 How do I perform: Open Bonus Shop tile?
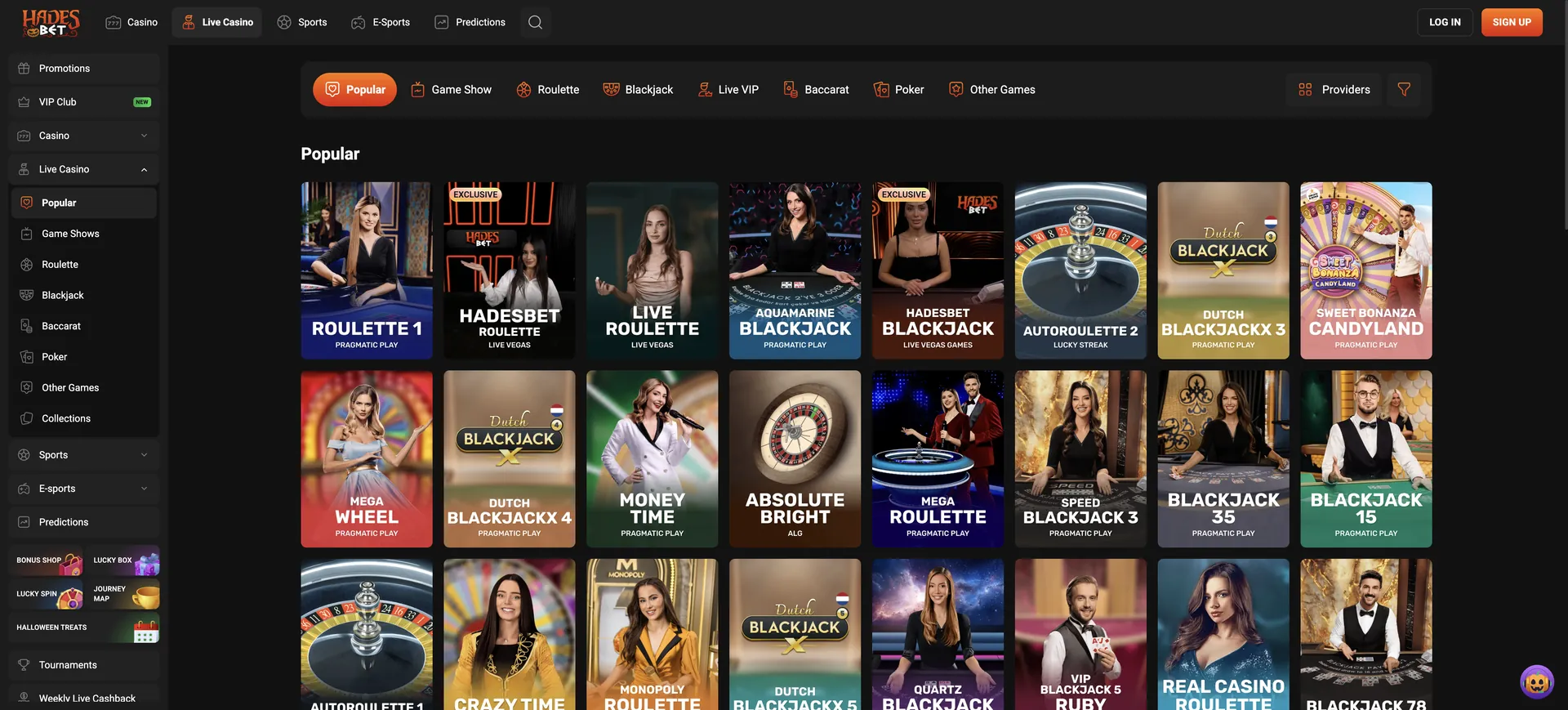point(47,560)
